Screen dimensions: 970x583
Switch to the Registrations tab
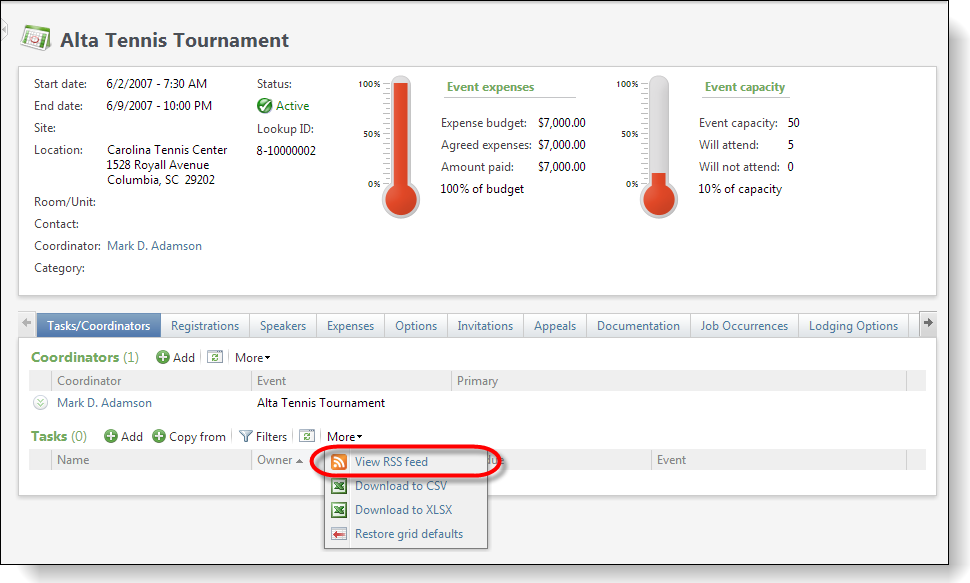tap(205, 325)
